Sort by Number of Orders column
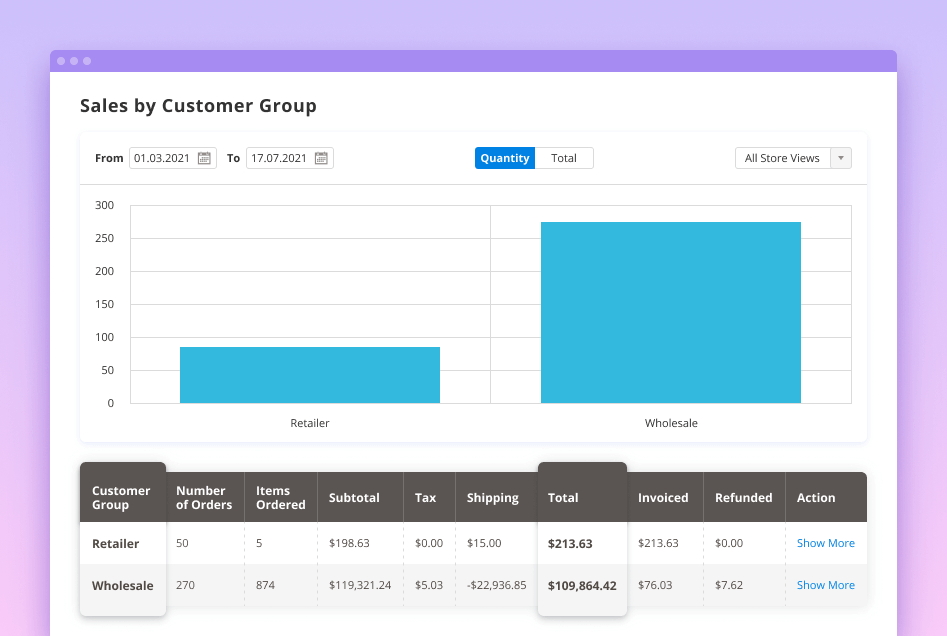 (204, 498)
